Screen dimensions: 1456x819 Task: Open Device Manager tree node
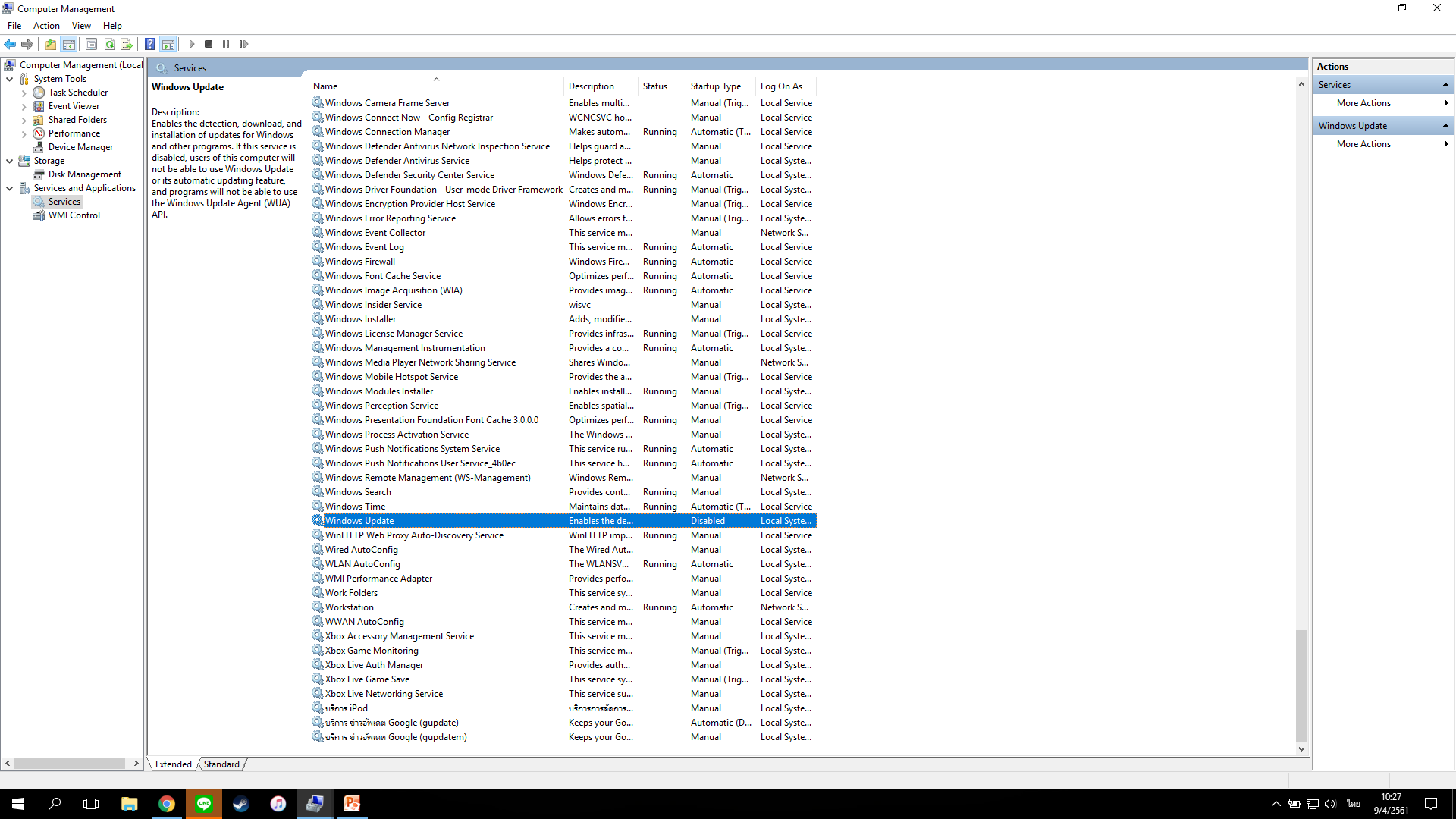(x=80, y=147)
